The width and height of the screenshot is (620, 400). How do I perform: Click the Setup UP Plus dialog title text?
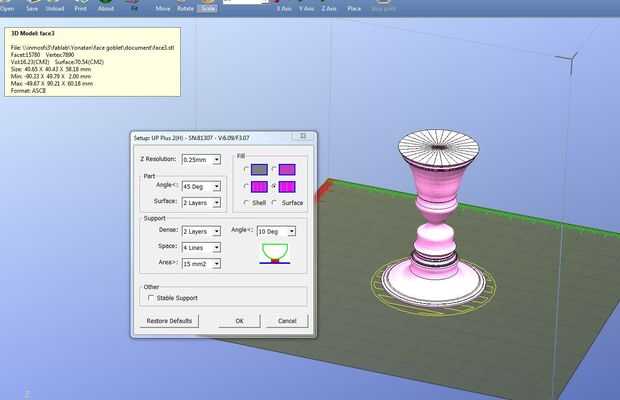click(191, 138)
